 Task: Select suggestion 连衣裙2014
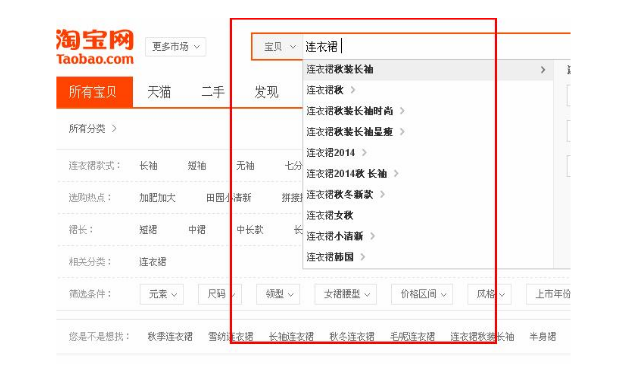tap(330, 153)
